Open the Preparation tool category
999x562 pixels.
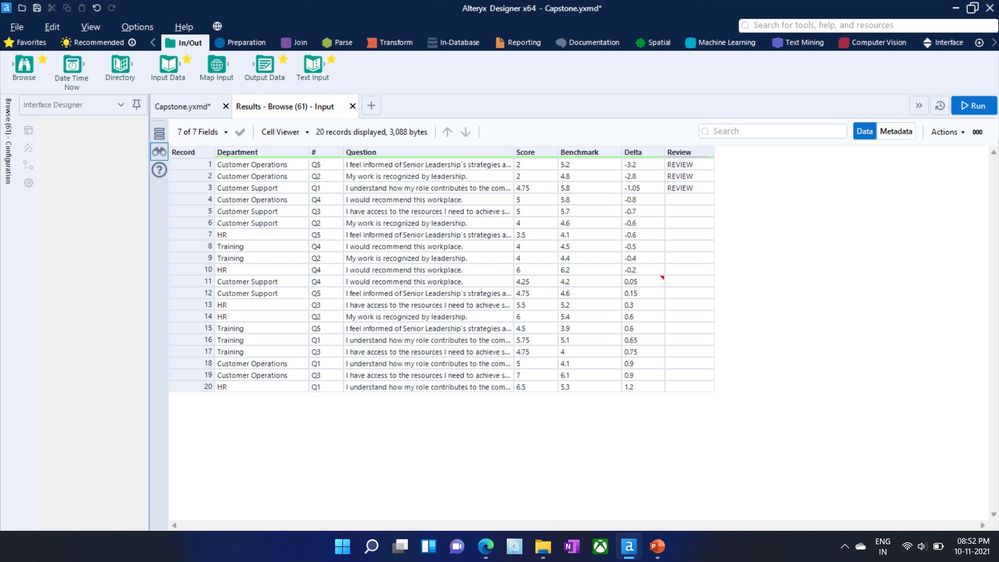point(240,43)
